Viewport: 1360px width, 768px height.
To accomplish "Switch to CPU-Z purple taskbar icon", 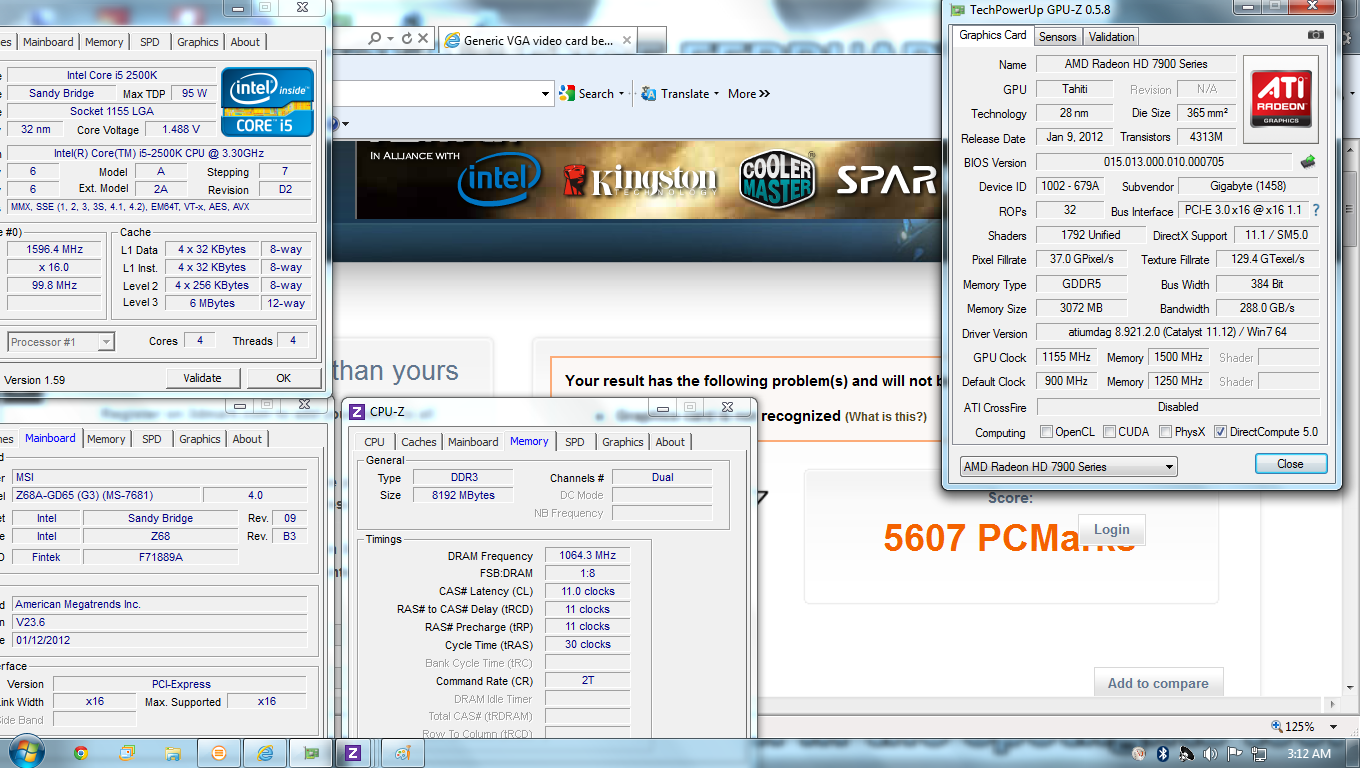I will [352, 753].
